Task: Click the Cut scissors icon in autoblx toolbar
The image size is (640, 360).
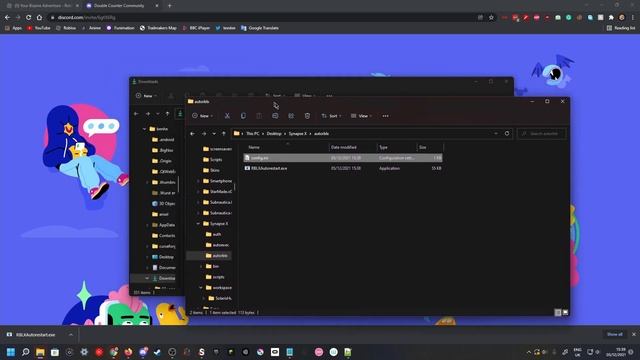Action: click(227, 116)
